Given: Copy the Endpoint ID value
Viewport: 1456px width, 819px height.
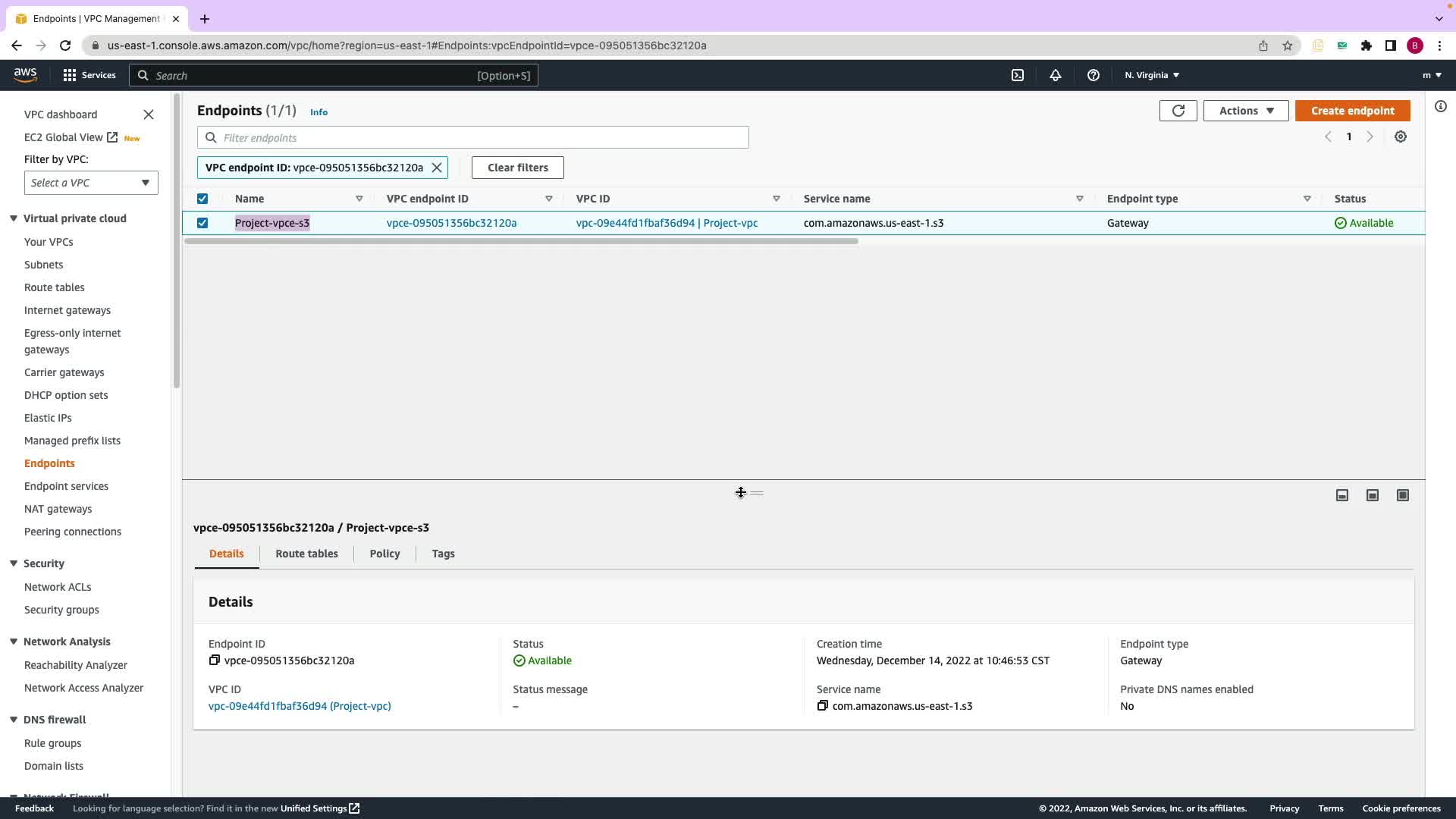Looking at the screenshot, I should [215, 661].
